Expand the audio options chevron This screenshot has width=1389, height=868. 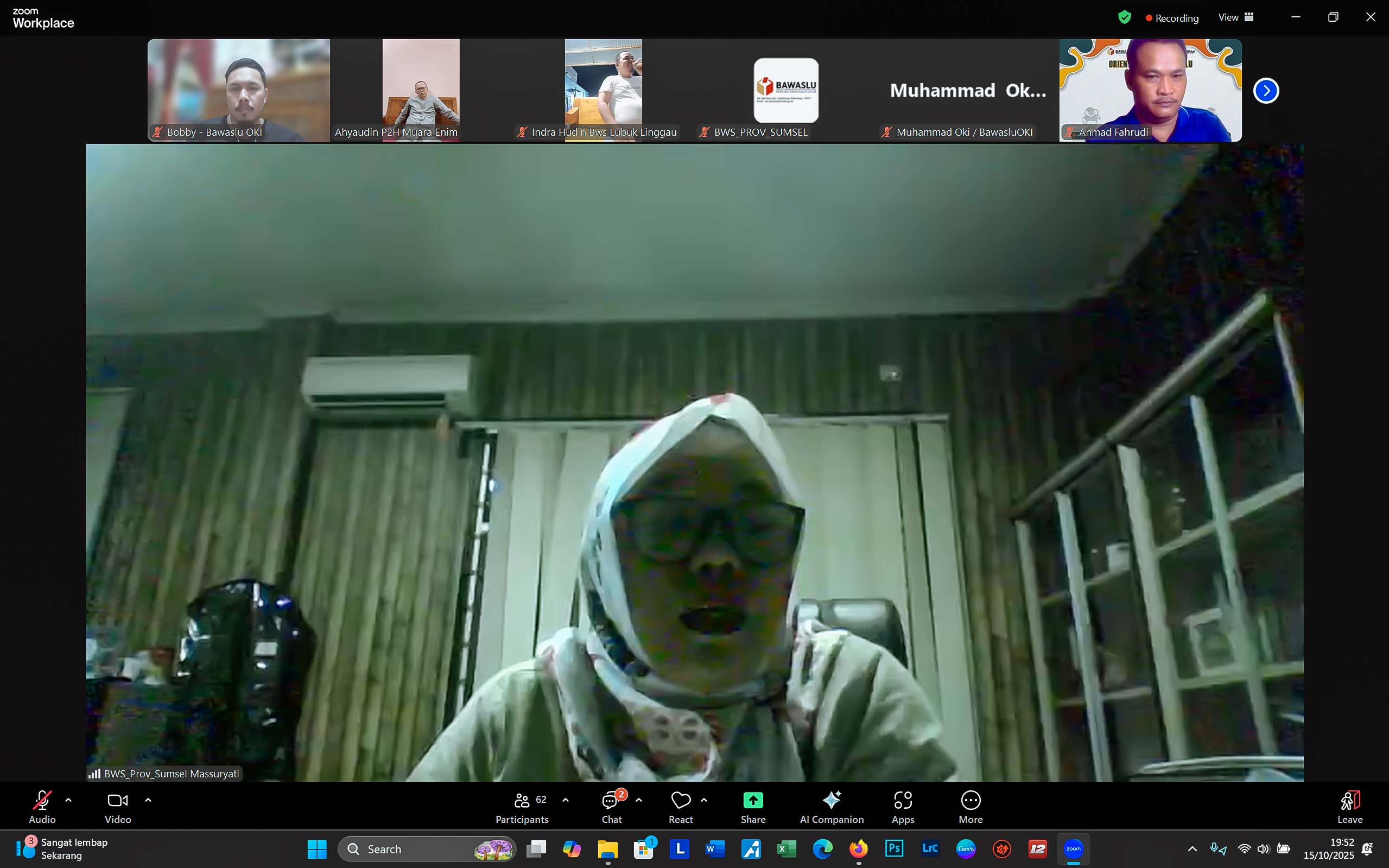pyautogui.click(x=68, y=799)
